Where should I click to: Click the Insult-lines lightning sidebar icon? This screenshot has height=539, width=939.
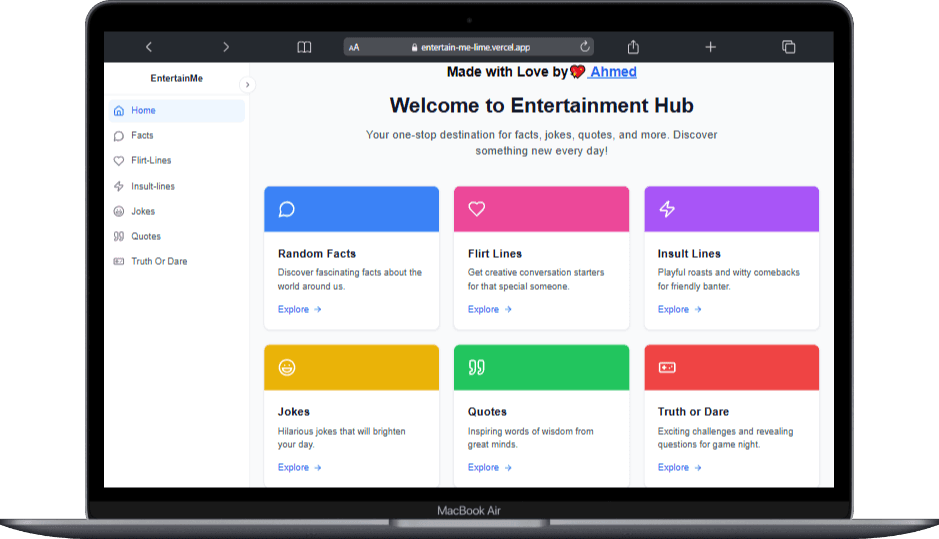119,186
